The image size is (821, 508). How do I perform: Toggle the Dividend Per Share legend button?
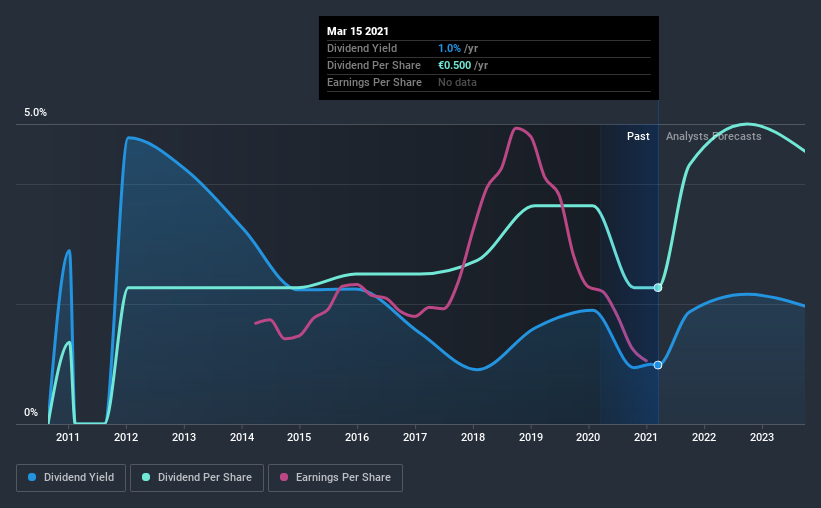(x=197, y=478)
